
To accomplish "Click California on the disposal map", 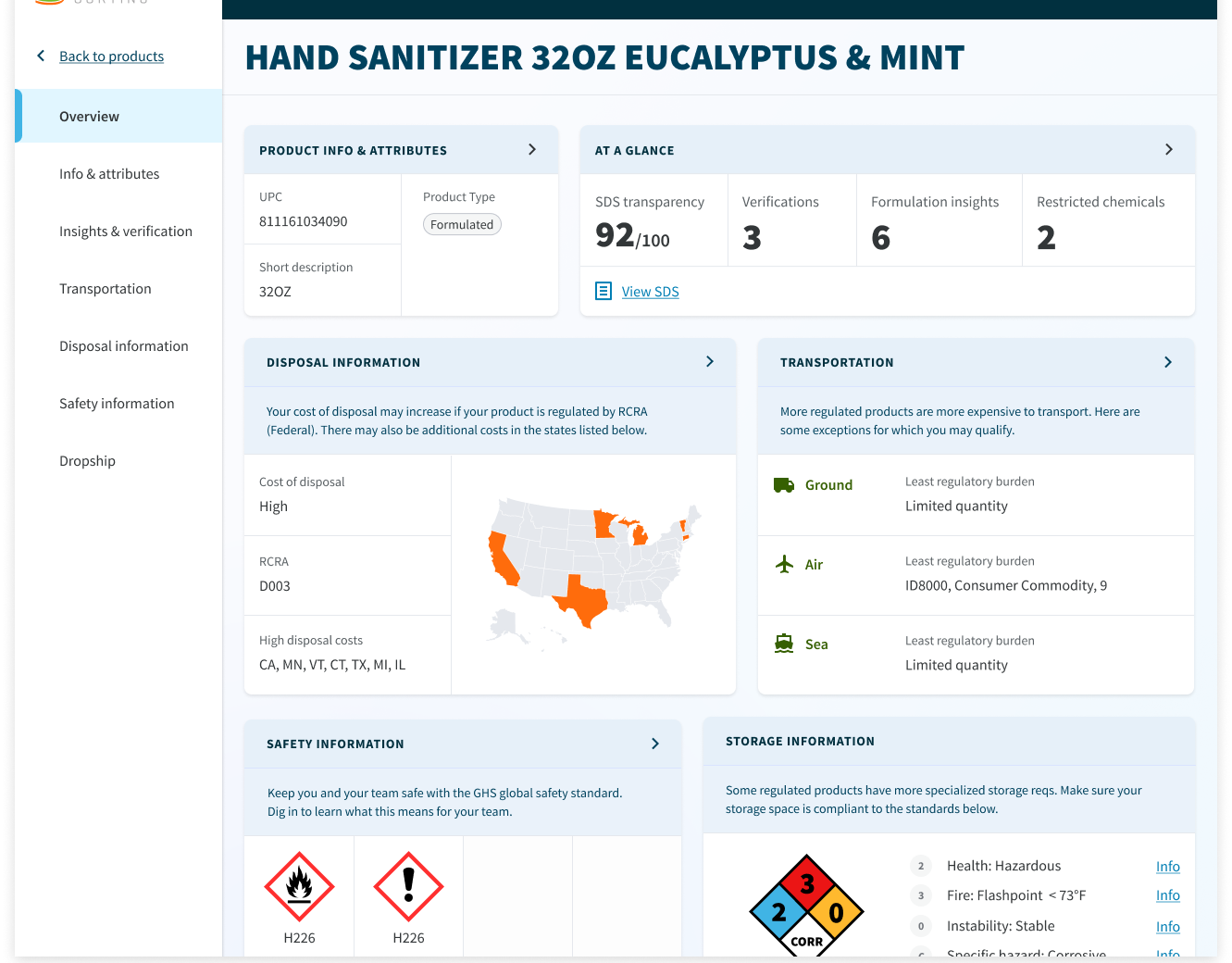I will 504,558.
